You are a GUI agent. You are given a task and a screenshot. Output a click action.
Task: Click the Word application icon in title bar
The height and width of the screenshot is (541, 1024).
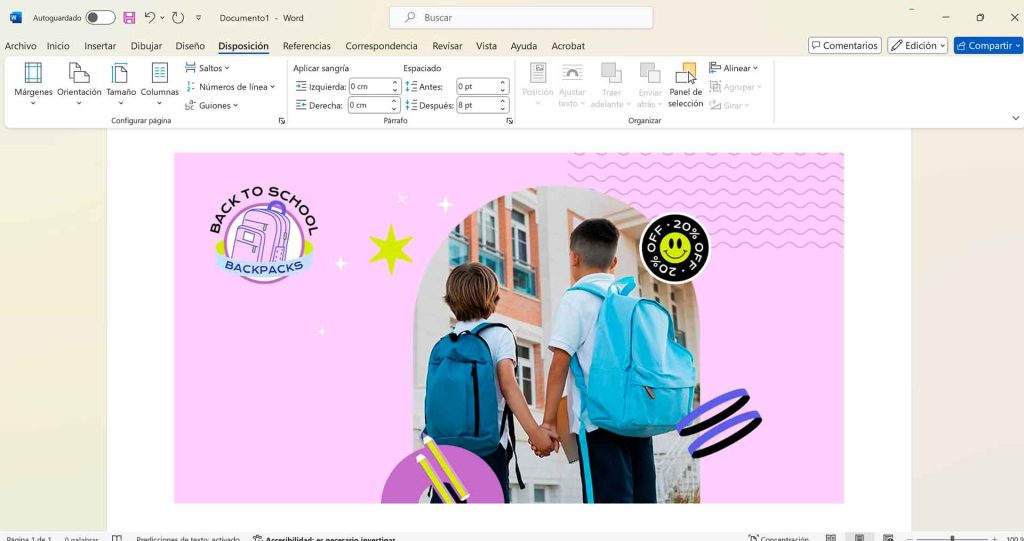(16, 18)
